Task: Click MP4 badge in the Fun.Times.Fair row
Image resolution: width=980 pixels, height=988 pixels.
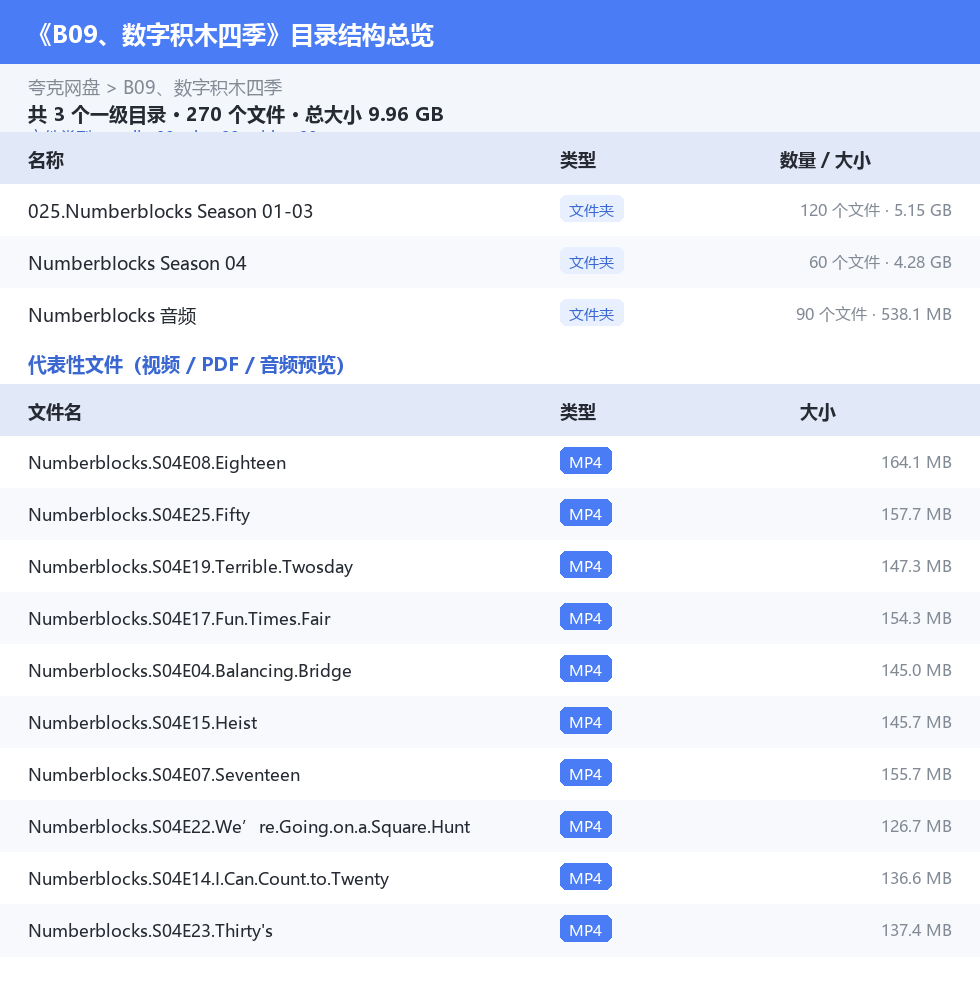Action: tap(585, 617)
